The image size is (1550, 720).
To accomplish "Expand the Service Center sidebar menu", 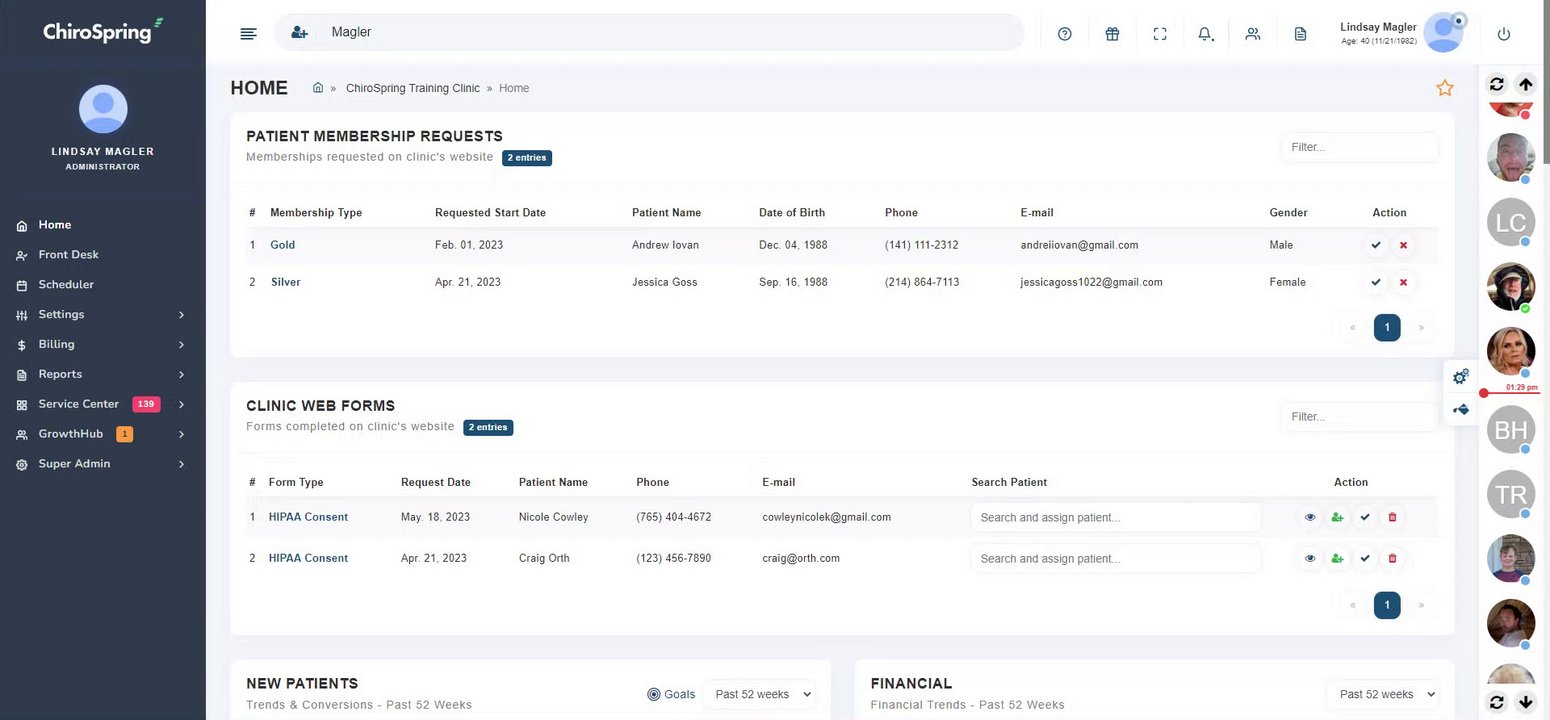I will (103, 404).
